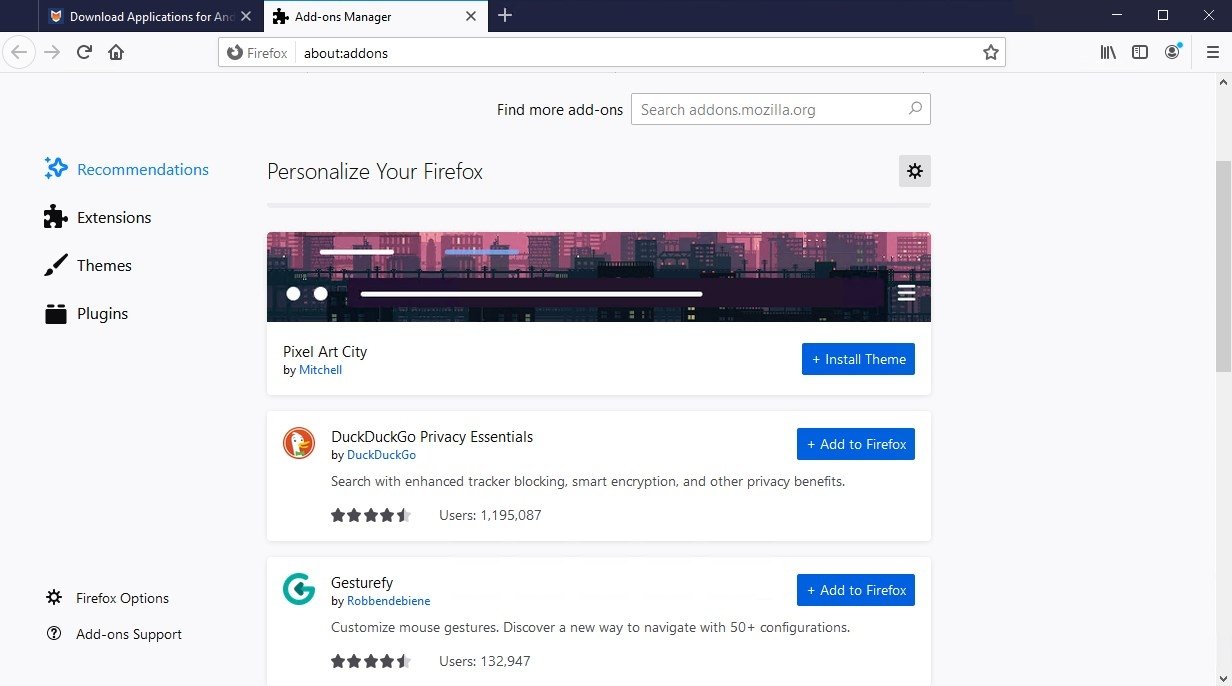Open the Recommendations section
Screen dimensions: 1232x686
coord(127,169)
